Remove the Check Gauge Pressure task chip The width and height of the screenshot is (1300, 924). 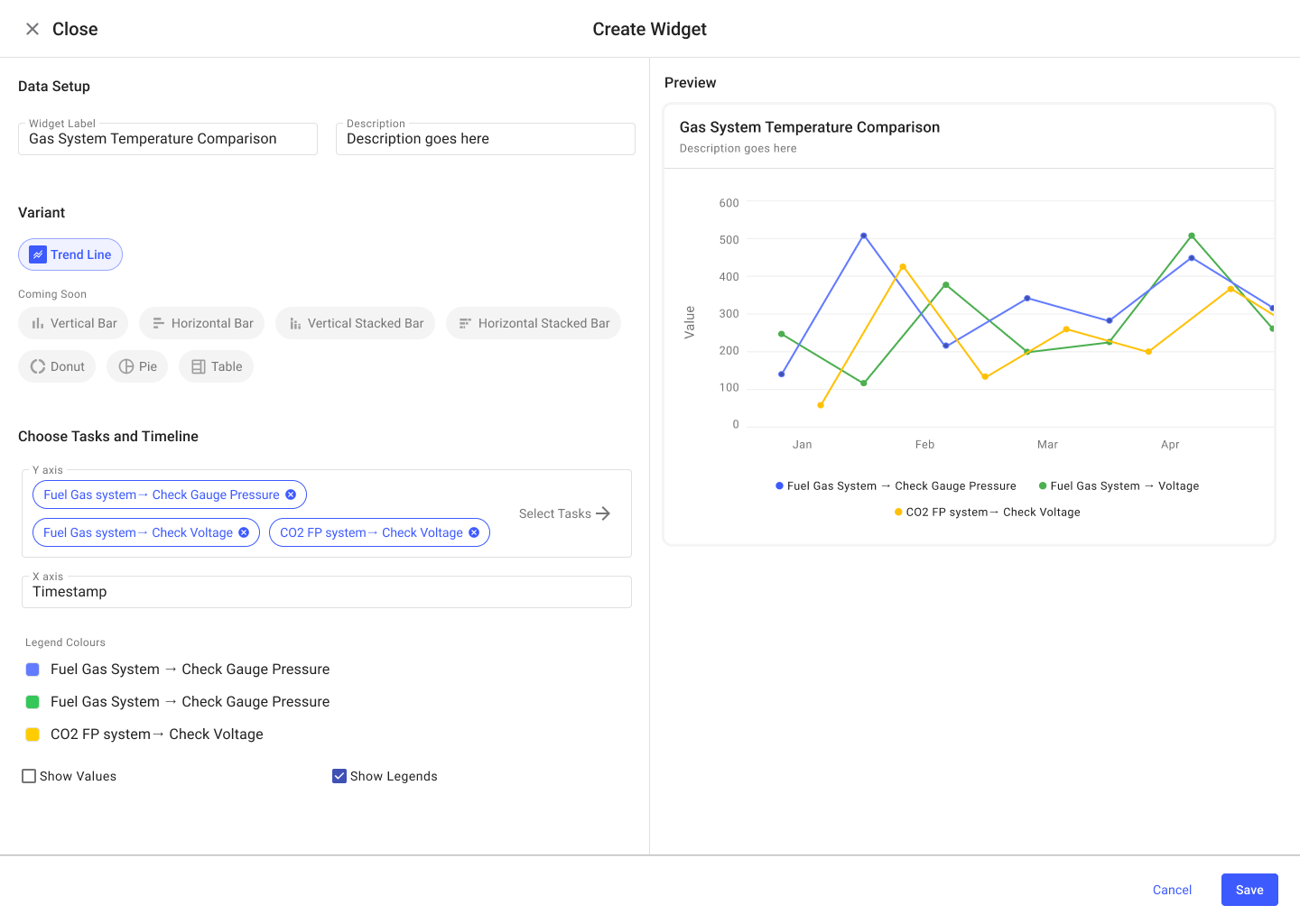point(291,494)
